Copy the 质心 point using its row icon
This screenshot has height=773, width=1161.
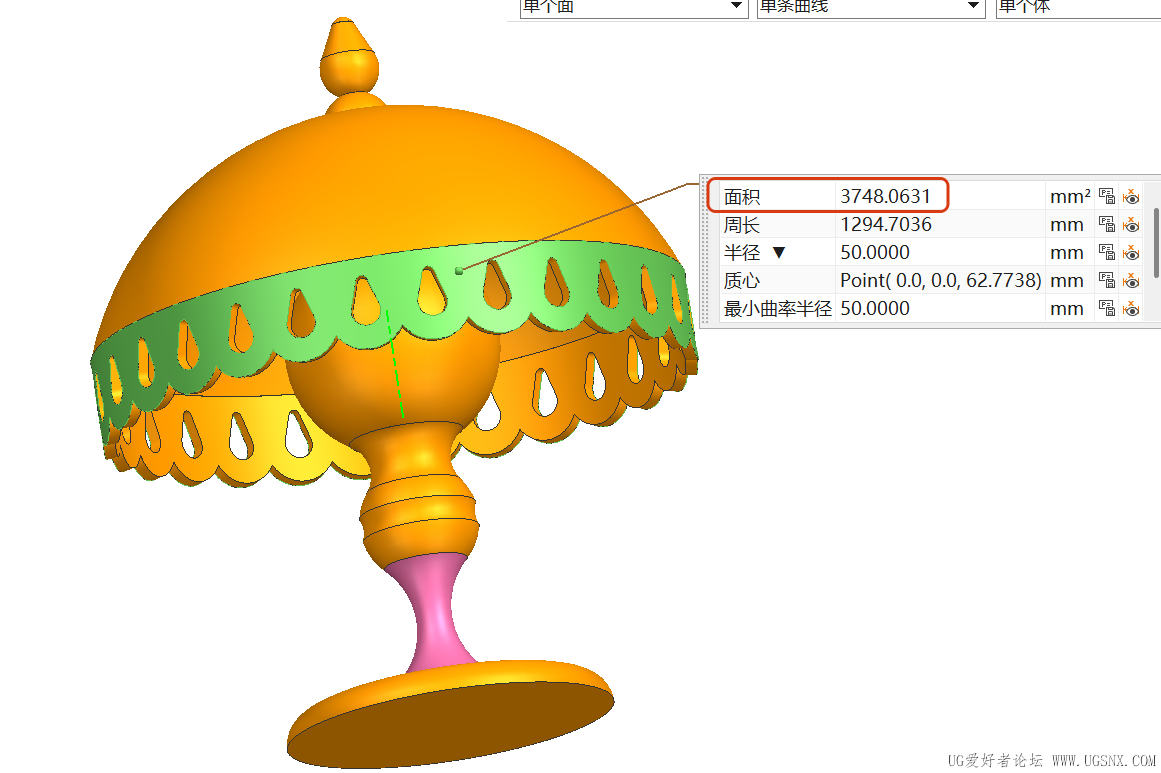click(x=1106, y=281)
